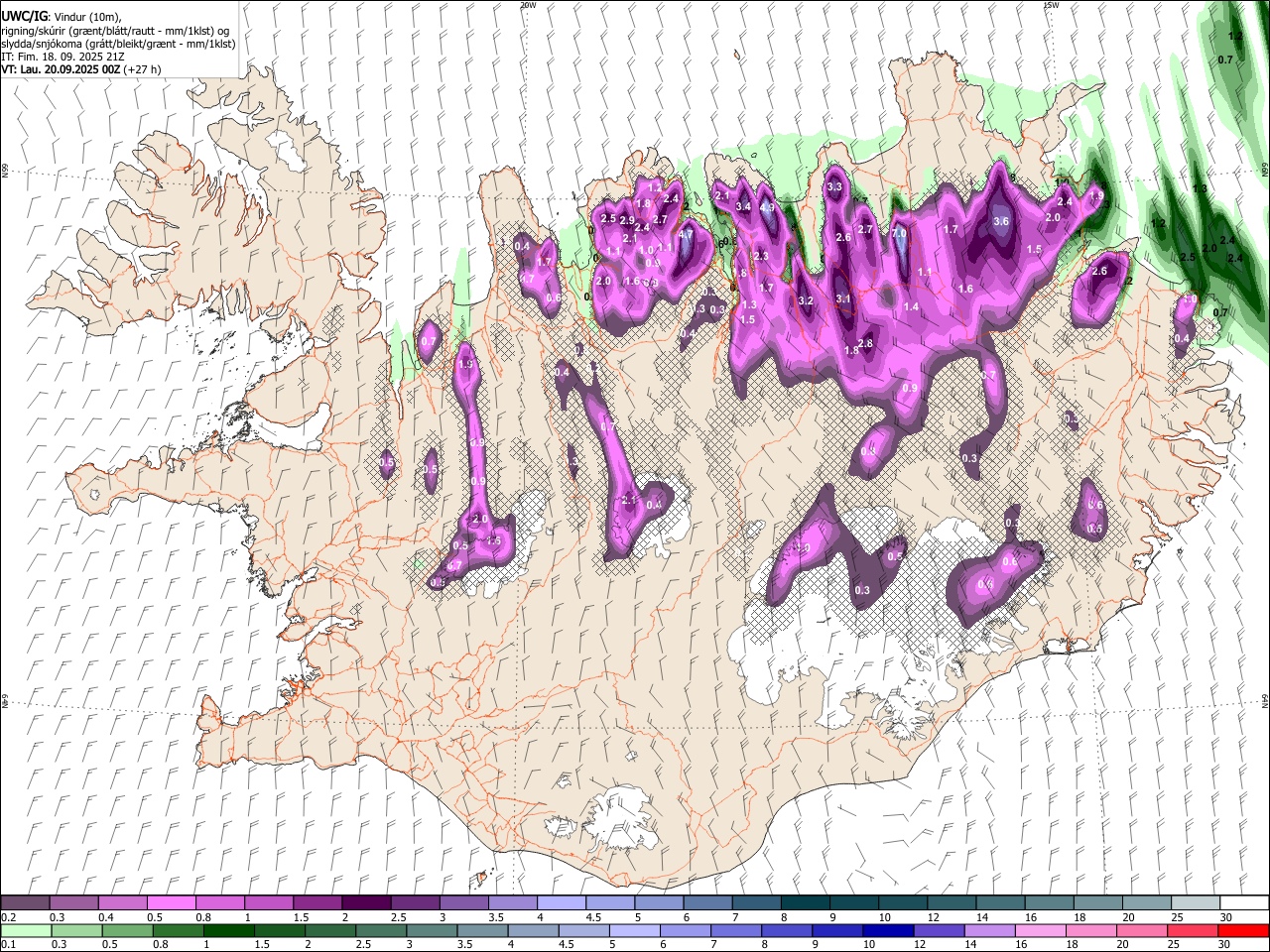Select the 6–7 steel blue swatch, upper legend
This screenshot has width=1270, height=952.
[706, 903]
